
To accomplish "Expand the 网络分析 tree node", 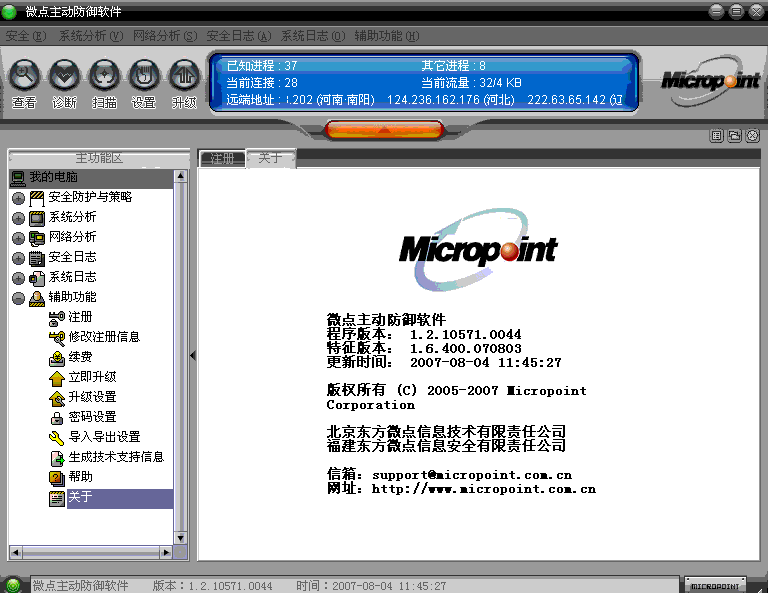I will (x=19, y=238).
